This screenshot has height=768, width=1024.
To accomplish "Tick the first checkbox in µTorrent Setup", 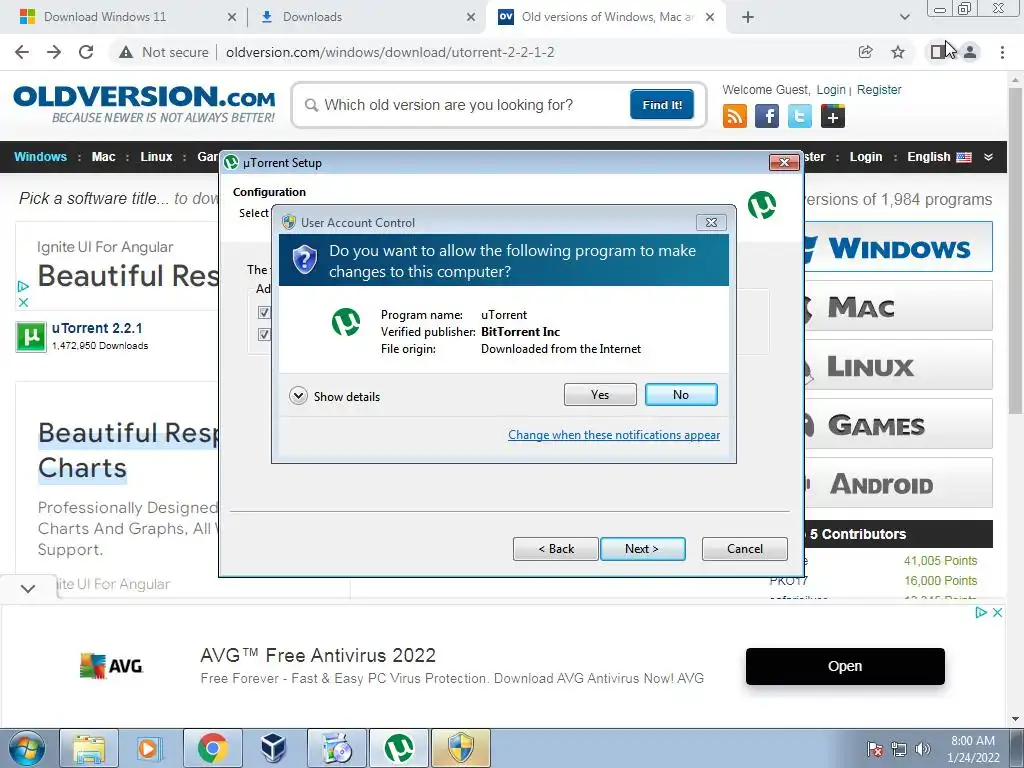I will point(264,312).
